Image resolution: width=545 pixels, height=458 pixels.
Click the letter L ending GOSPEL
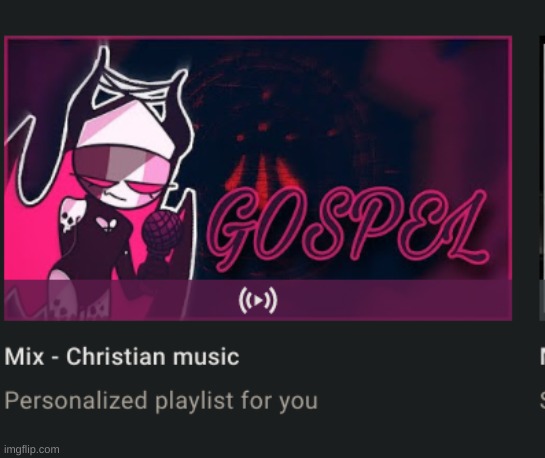462,226
